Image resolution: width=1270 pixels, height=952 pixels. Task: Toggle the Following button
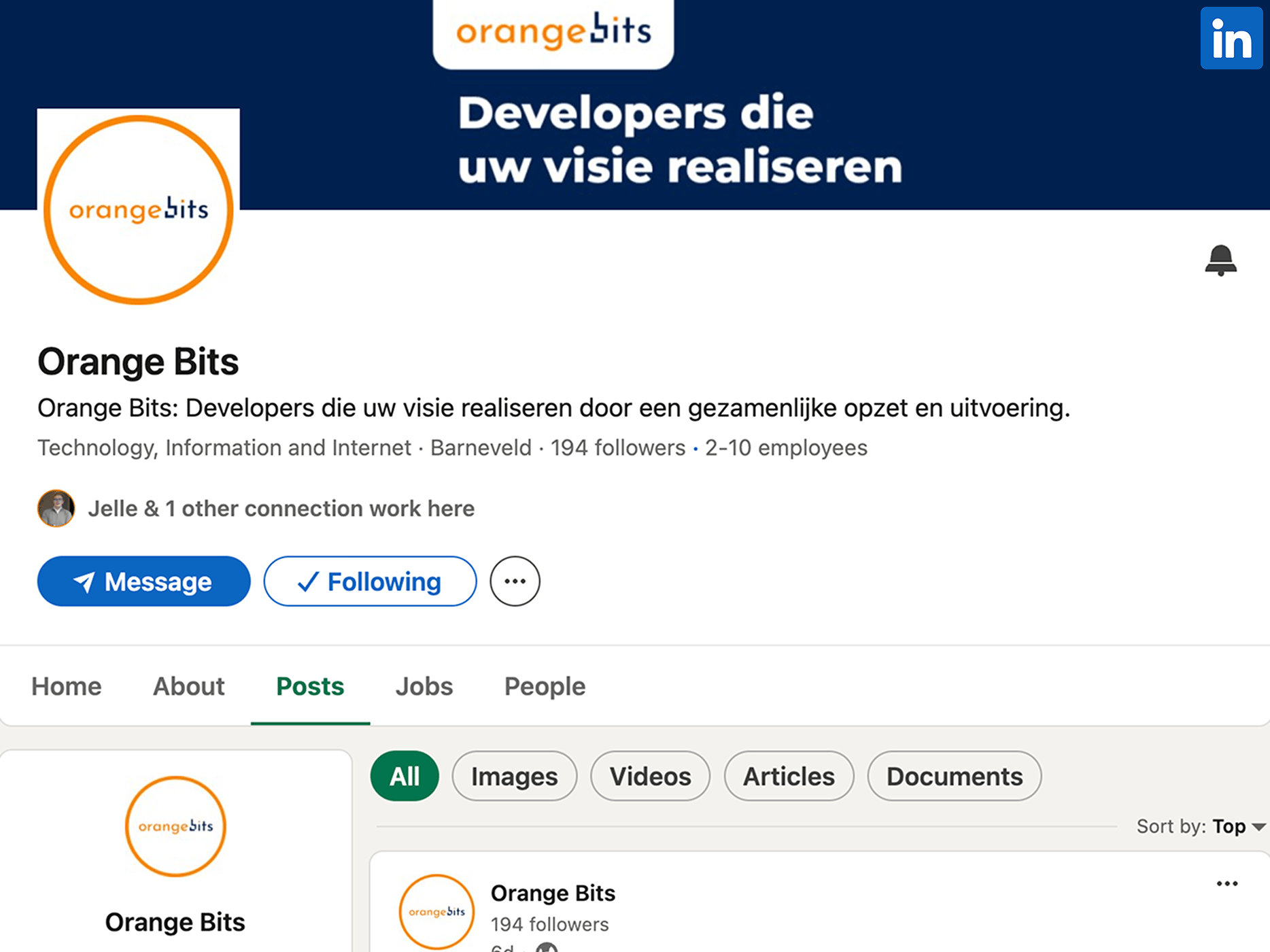[x=371, y=581]
